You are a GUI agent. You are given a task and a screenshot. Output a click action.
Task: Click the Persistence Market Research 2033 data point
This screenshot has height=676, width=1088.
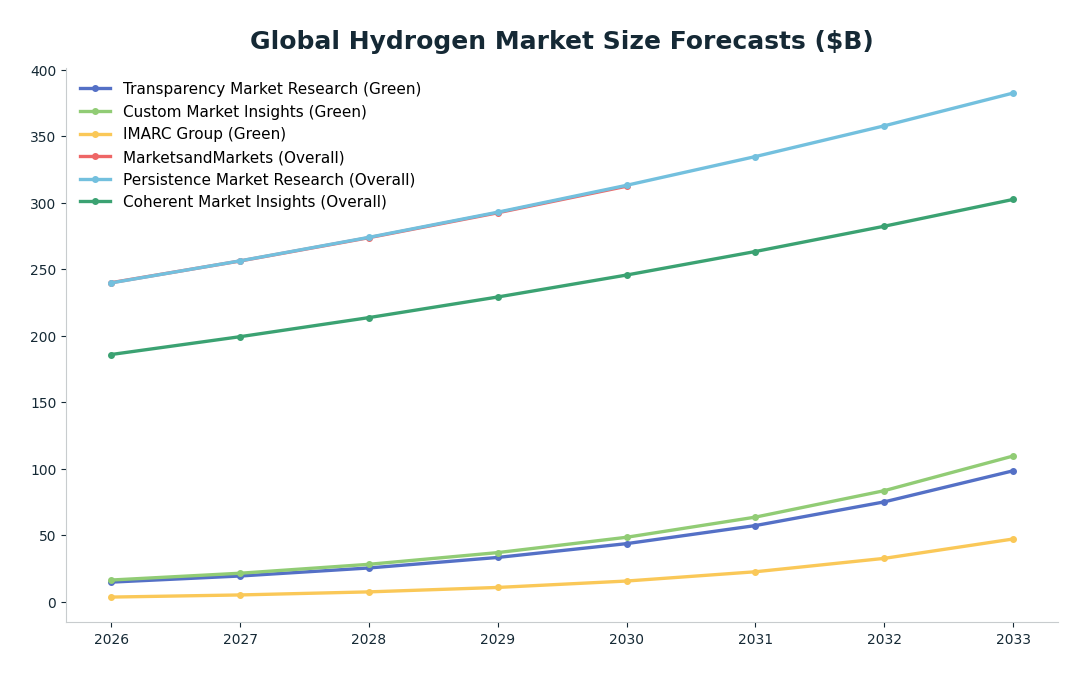pos(1013,94)
